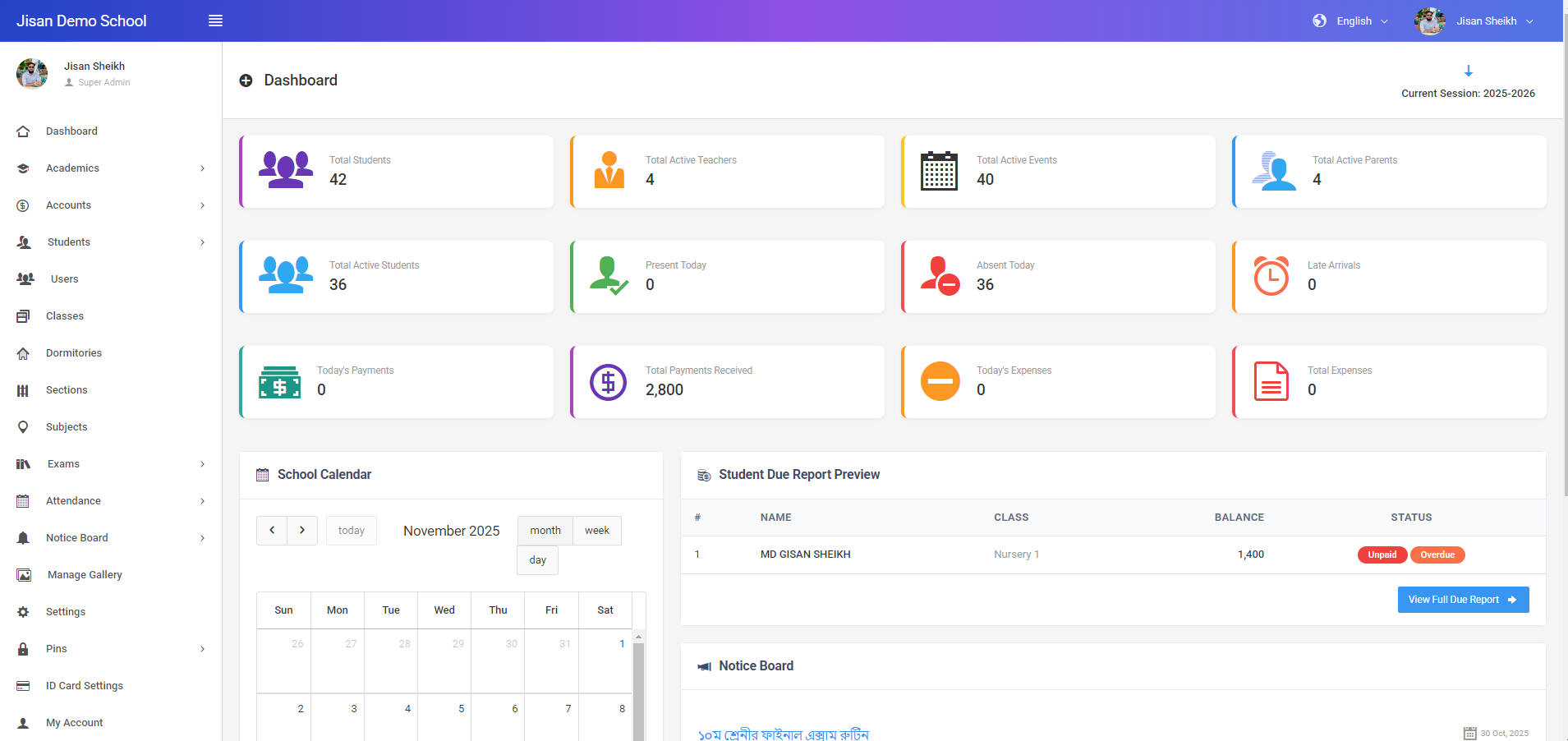Toggle the sidebar hamburger menu
Viewport: 1568px width, 741px height.
tap(214, 21)
